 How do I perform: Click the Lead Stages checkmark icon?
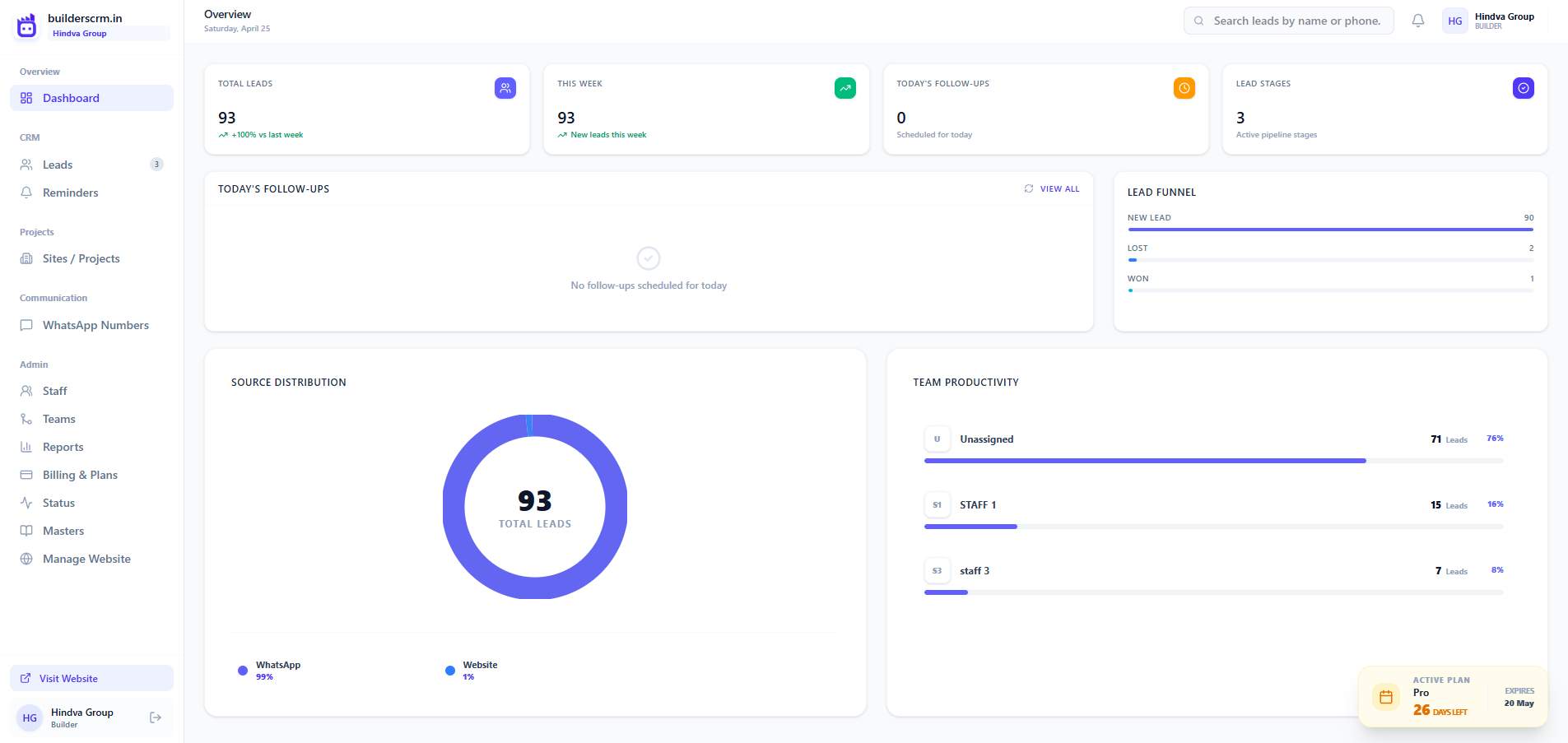coord(1523,88)
